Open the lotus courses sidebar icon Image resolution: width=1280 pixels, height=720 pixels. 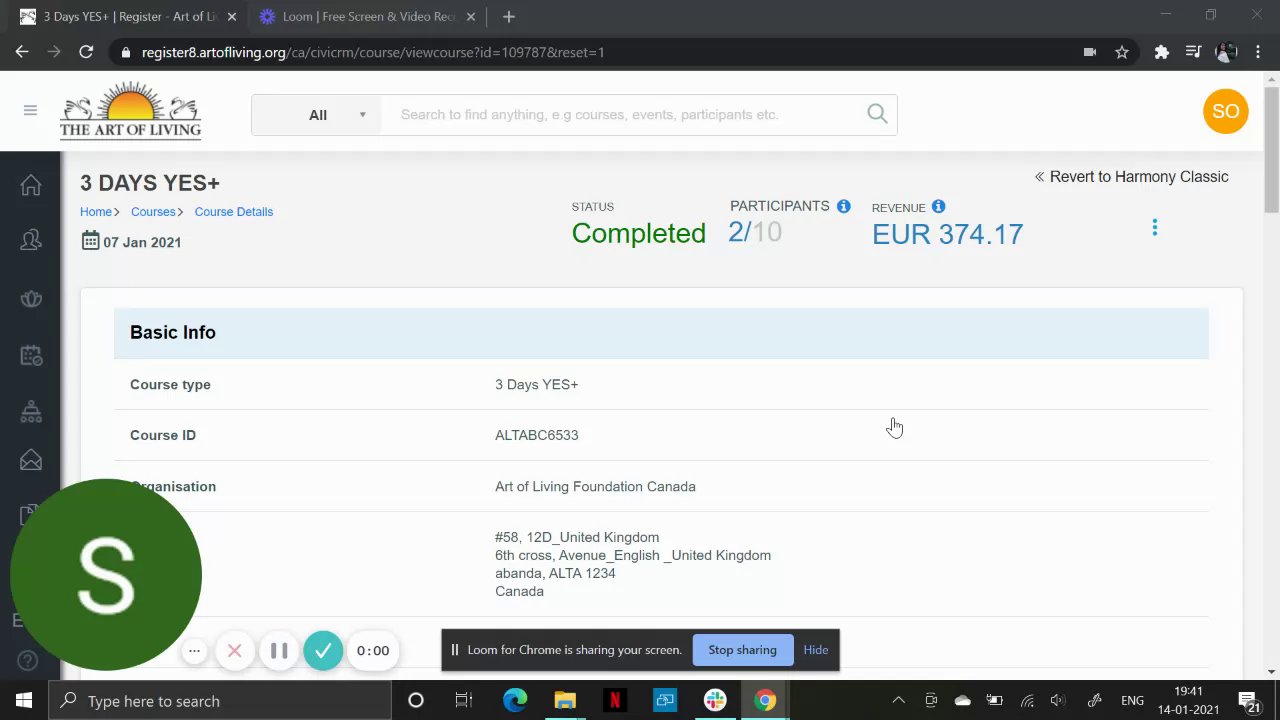coord(31,298)
